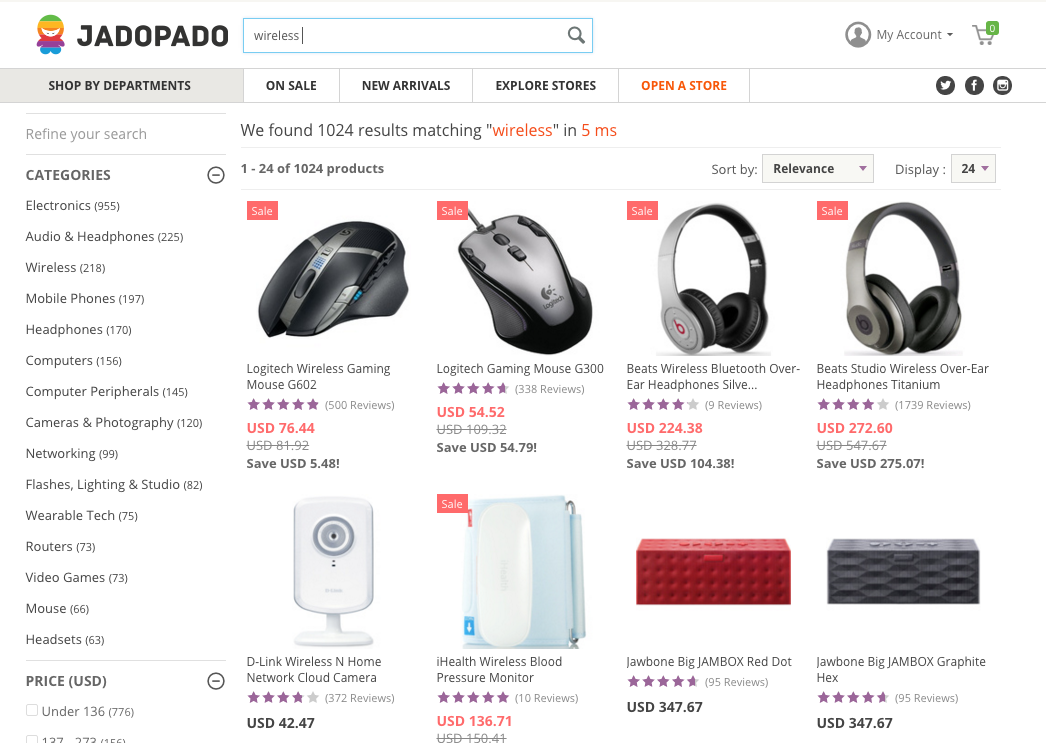The image size is (1046, 743).
Task: Click Sale badge on Logitech G602 mouse
Action: [x=262, y=211]
